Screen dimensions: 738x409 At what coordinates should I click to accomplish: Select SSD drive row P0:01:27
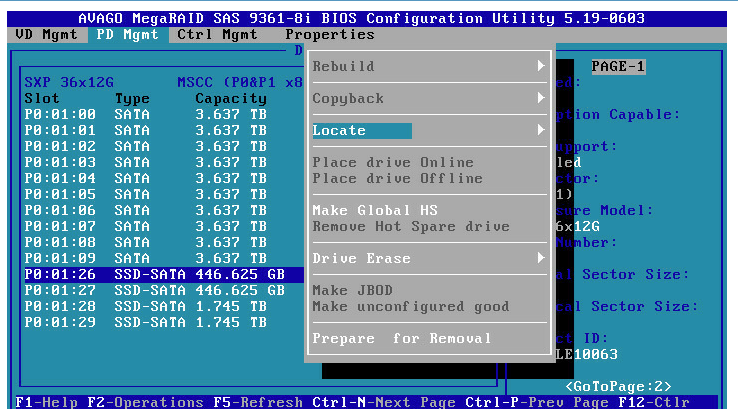click(164, 290)
